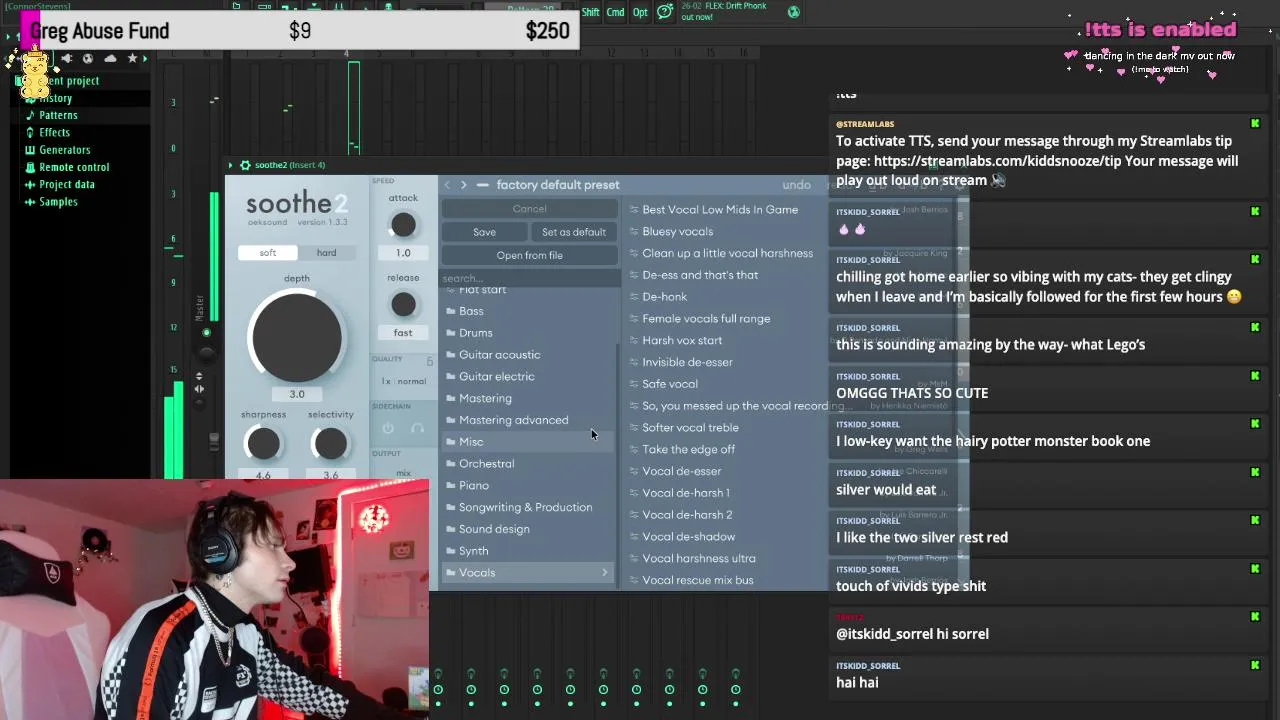The width and height of the screenshot is (1280, 720).
Task: Open Generators in FL Studio browser
Action: [64, 150]
